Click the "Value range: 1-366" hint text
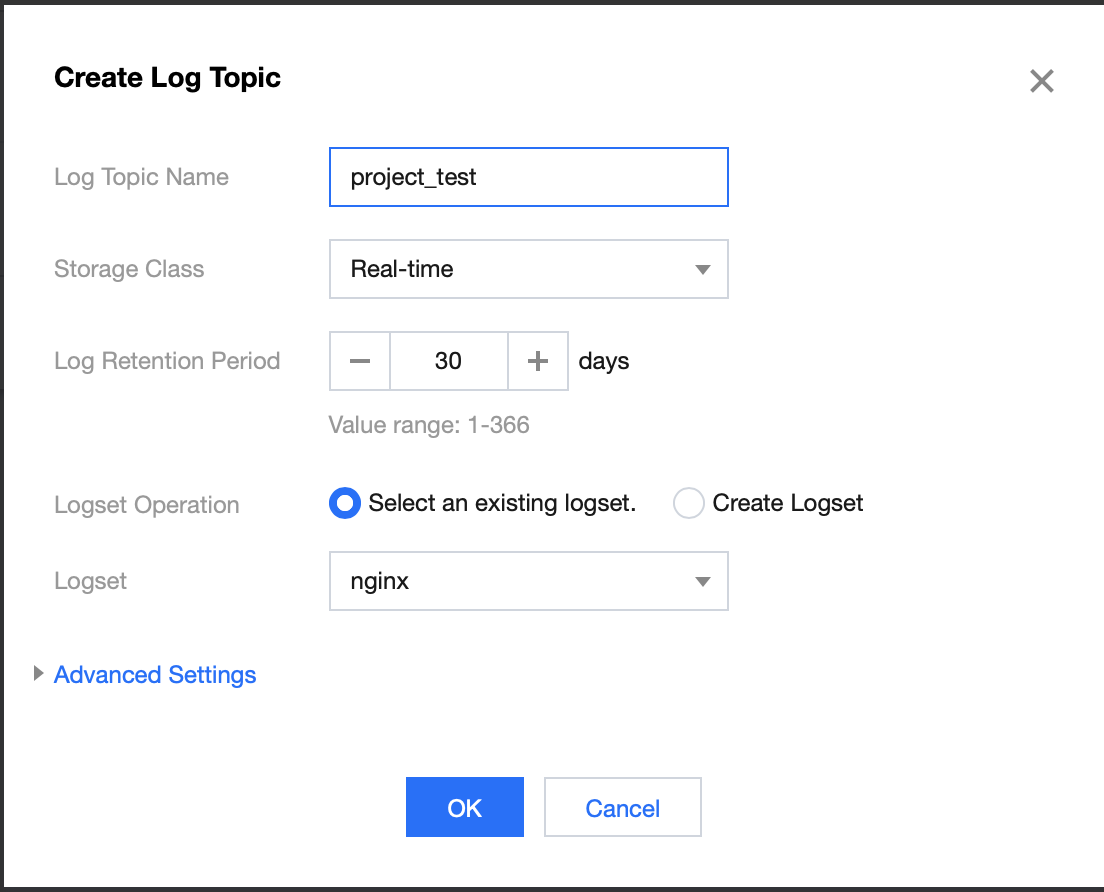Screen dimensions: 1104x892 429,425
